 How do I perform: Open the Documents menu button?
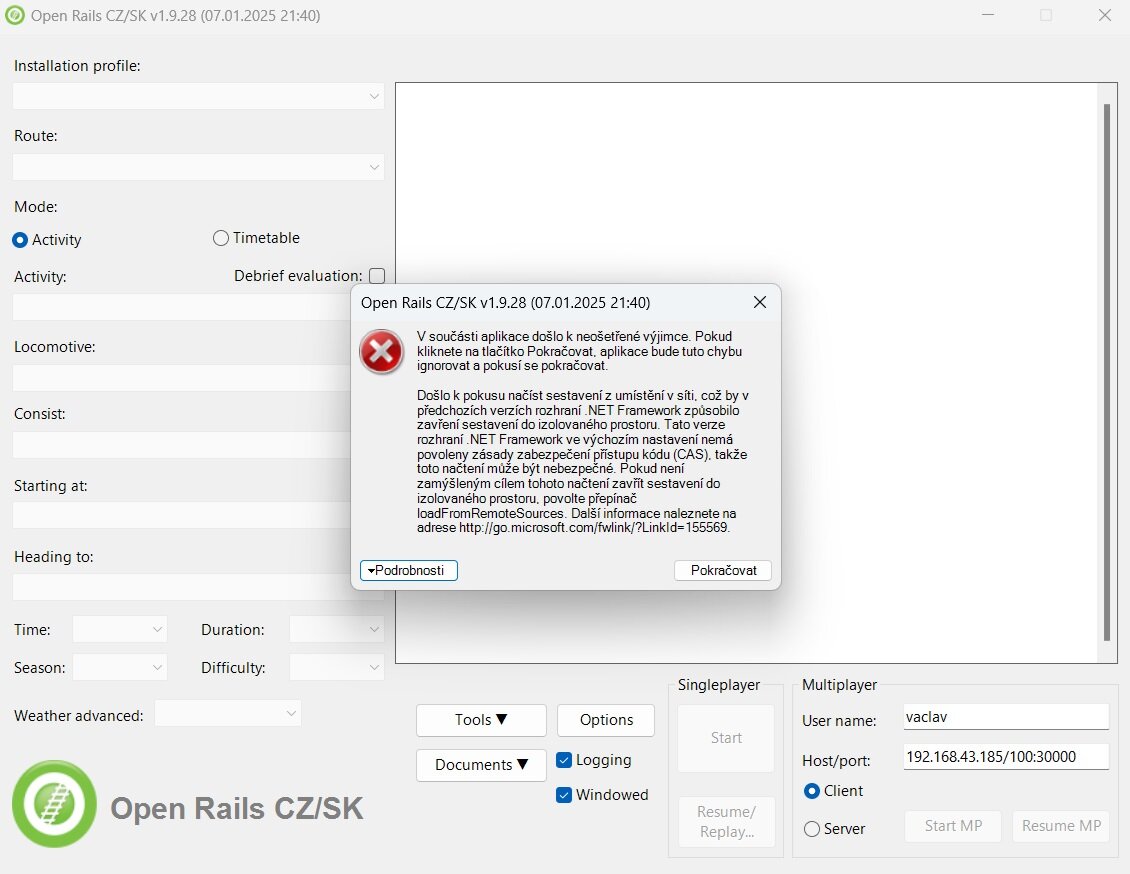point(481,764)
